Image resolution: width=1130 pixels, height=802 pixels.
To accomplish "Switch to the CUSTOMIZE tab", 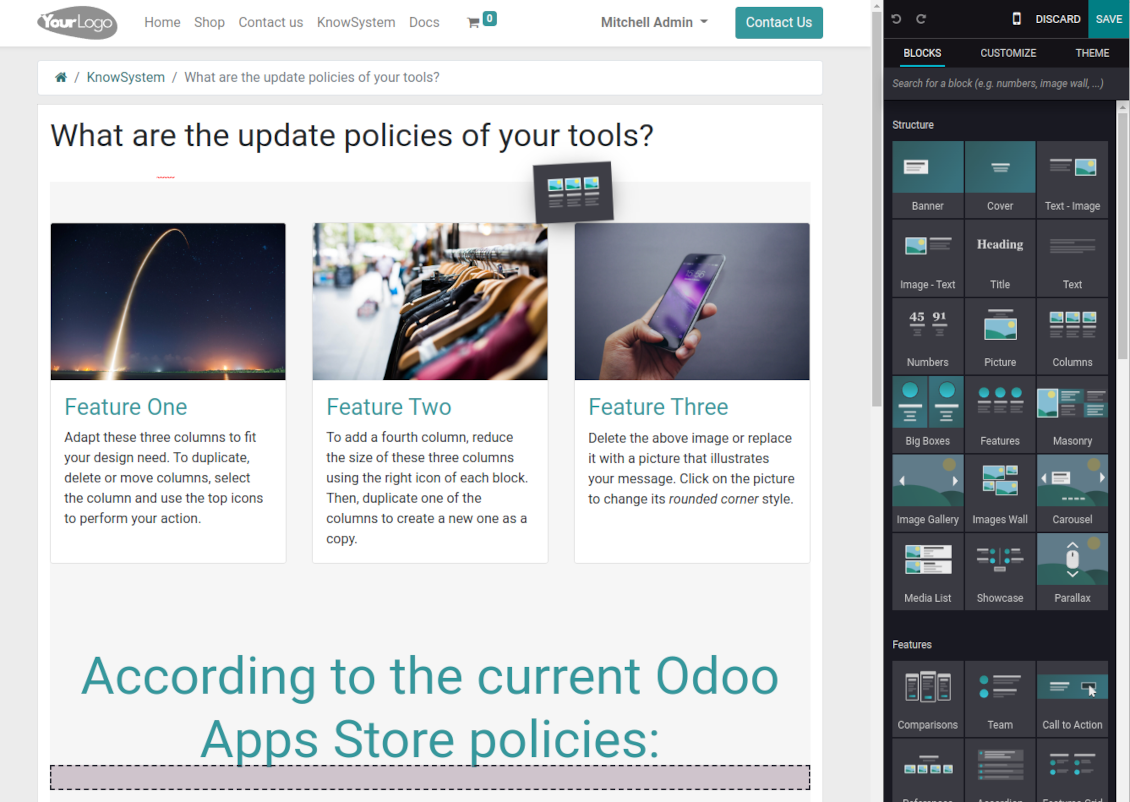I will pos(1007,53).
